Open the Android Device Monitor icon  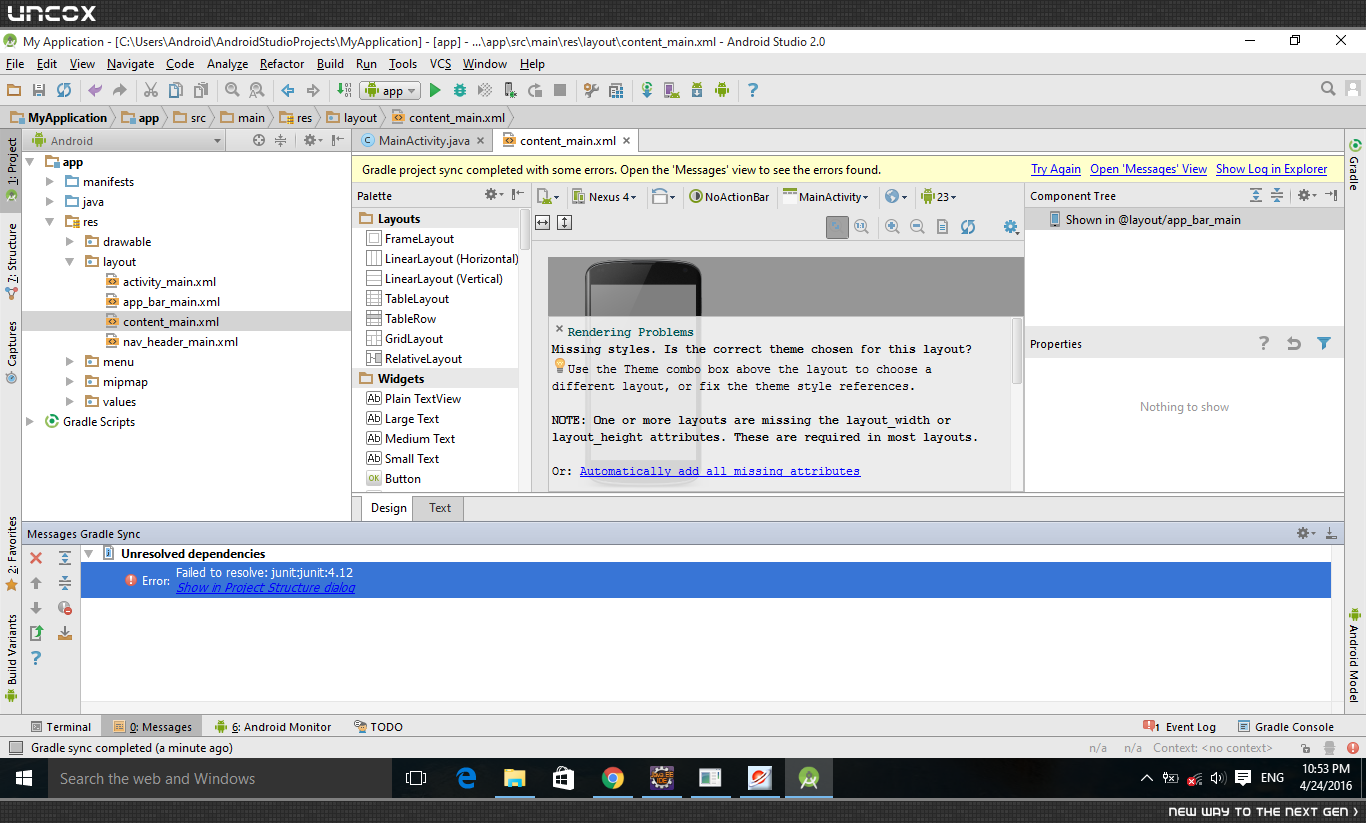pyautogui.click(x=722, y=90)
